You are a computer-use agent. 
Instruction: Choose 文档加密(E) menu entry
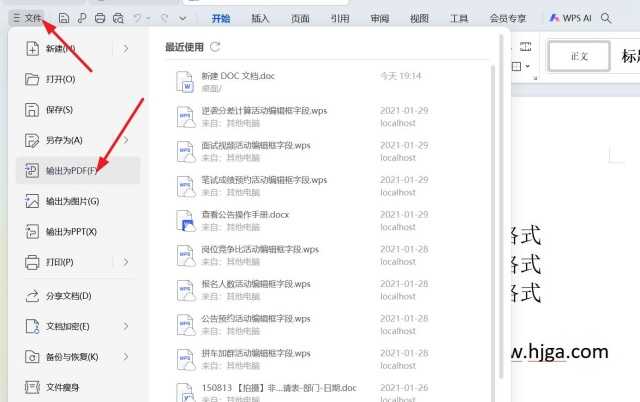pyautogui.click(x=78, y=326)
